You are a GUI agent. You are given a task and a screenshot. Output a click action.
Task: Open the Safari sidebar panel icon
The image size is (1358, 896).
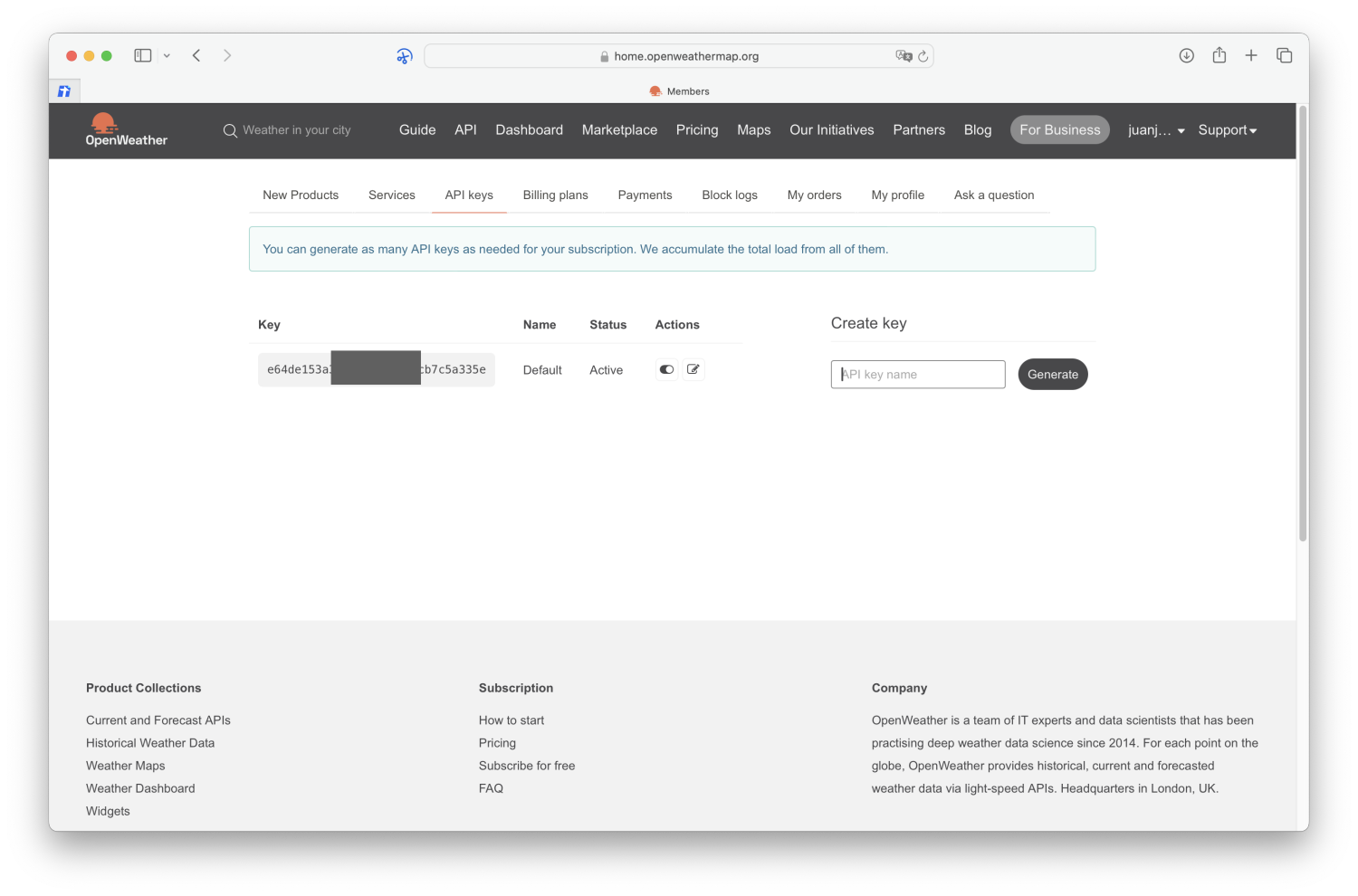(x=143, y=55)
